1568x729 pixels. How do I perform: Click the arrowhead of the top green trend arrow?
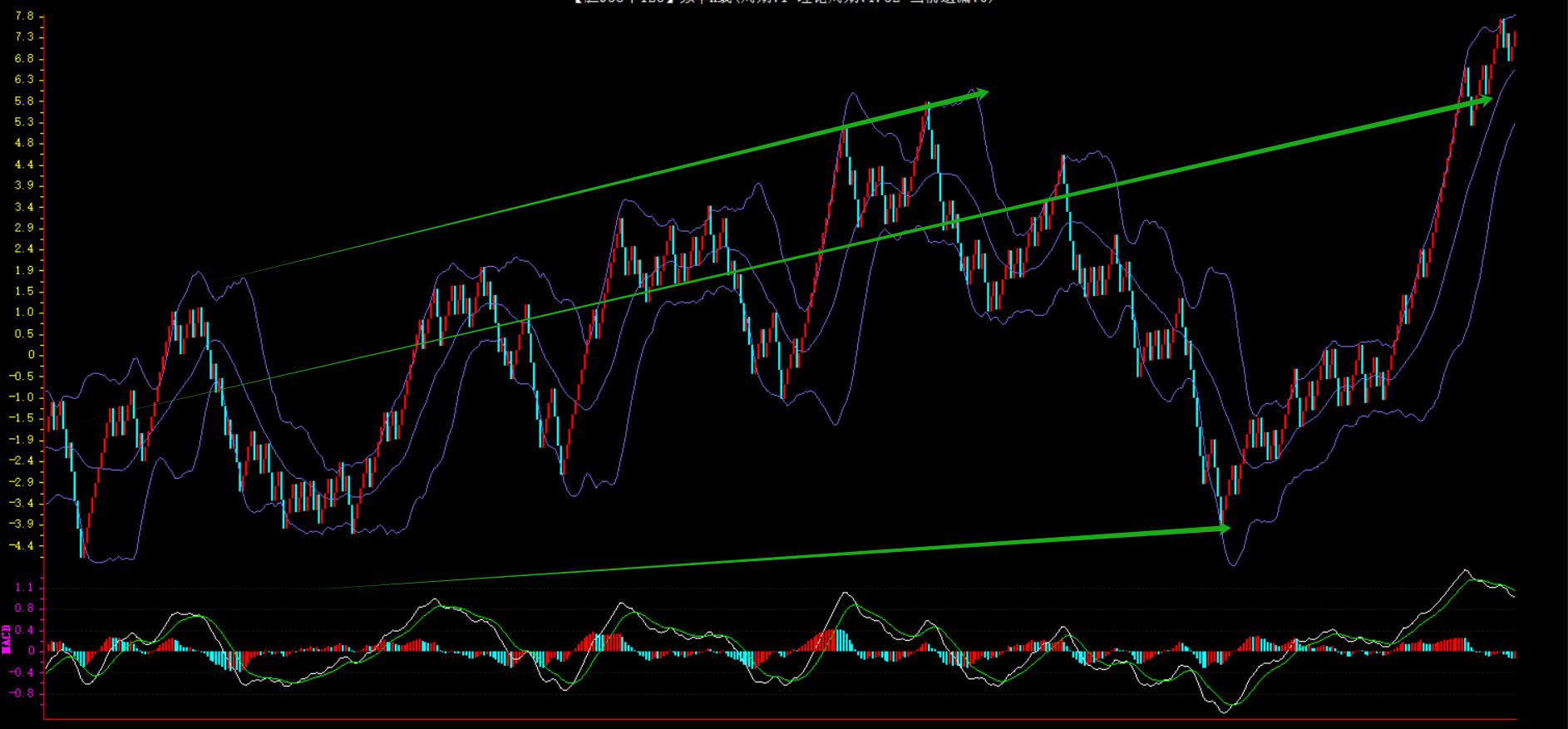coord(981,92)
